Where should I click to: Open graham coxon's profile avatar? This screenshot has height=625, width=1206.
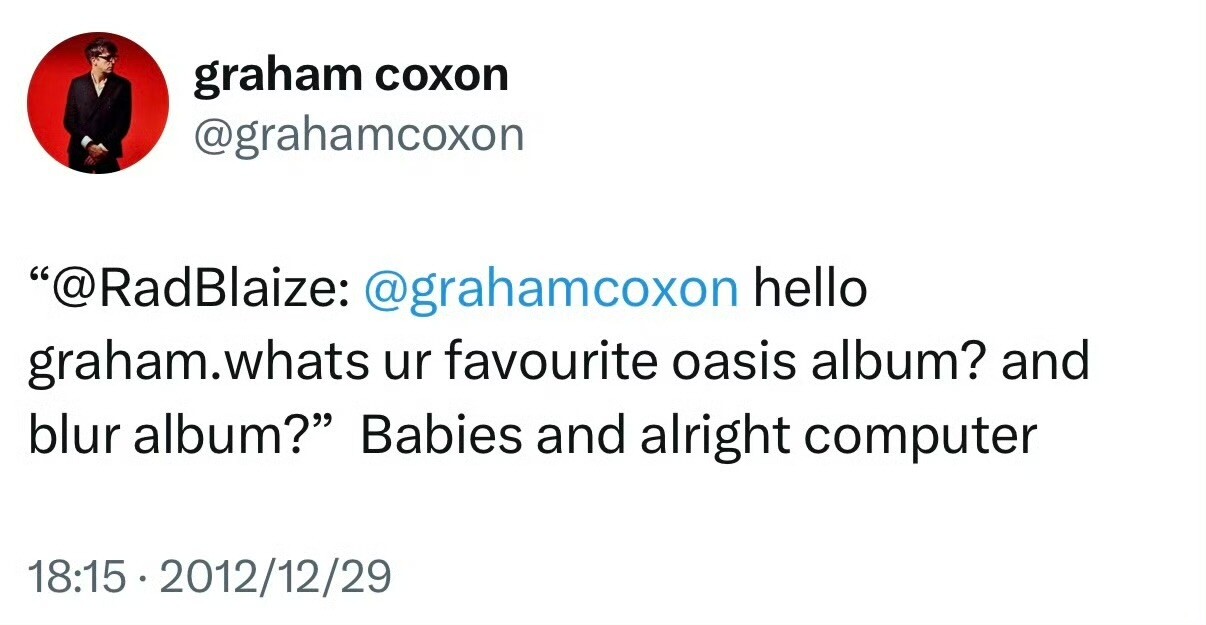click(98, 102)
